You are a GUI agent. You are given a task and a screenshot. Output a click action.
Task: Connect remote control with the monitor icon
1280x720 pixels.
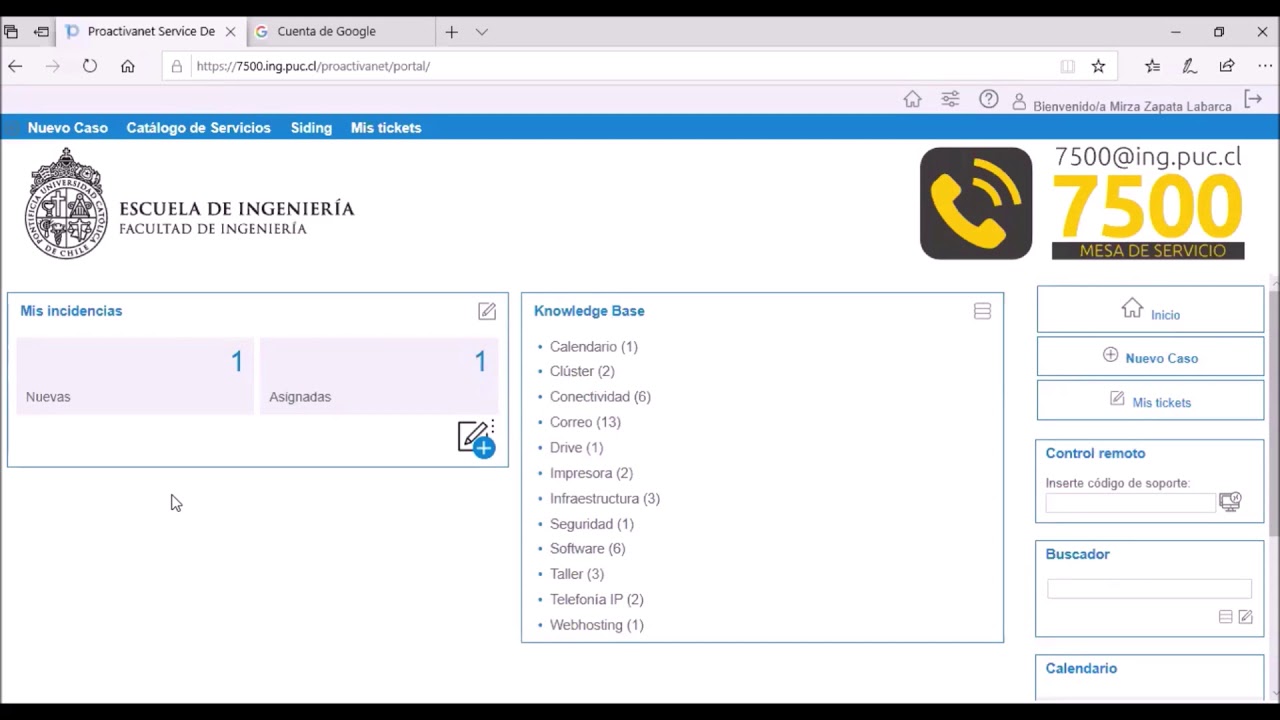click(x=1230, y=501)
